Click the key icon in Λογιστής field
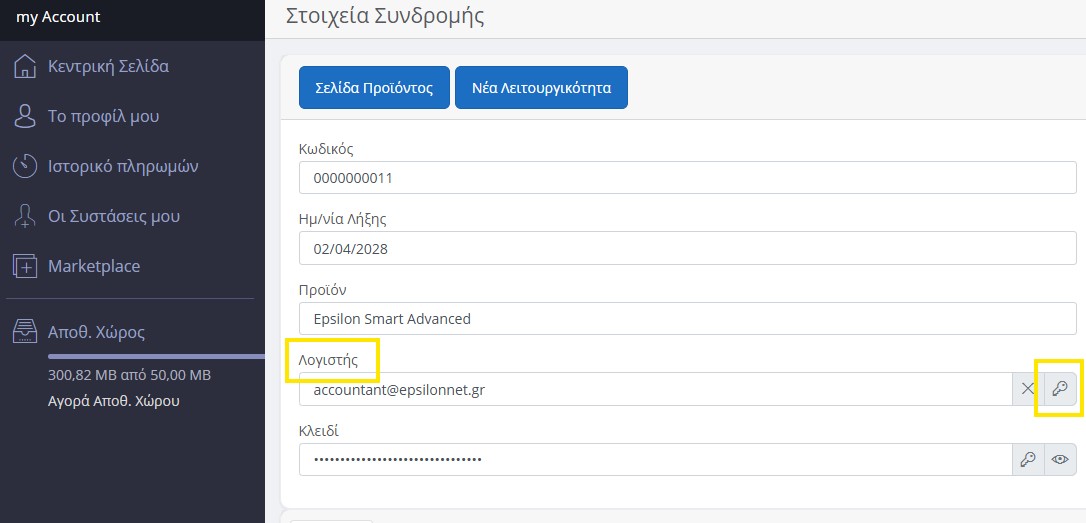Screen dimensions: 1086x523 click(1060, 389)
